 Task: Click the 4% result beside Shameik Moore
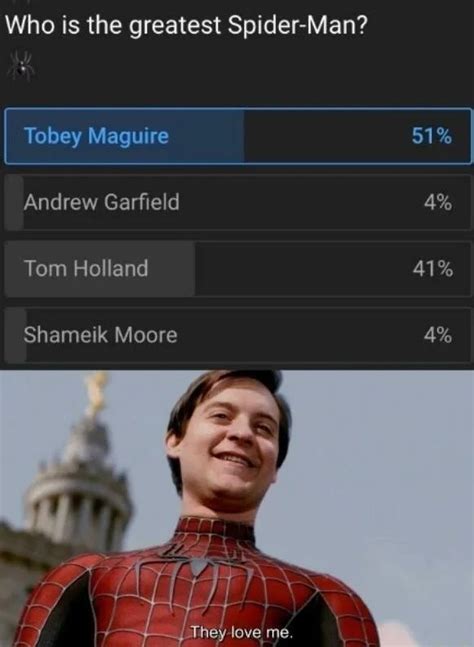point(438,335)
